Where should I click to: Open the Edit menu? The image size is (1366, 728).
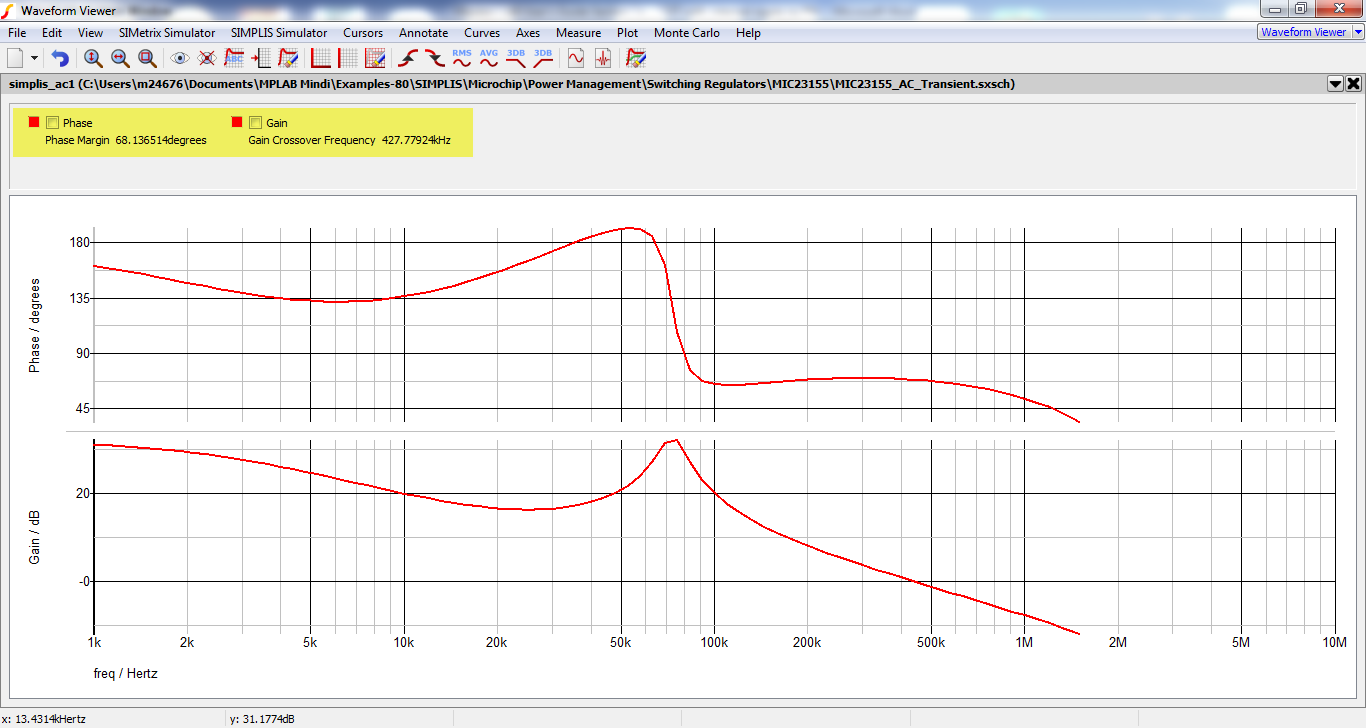point(52,33)
